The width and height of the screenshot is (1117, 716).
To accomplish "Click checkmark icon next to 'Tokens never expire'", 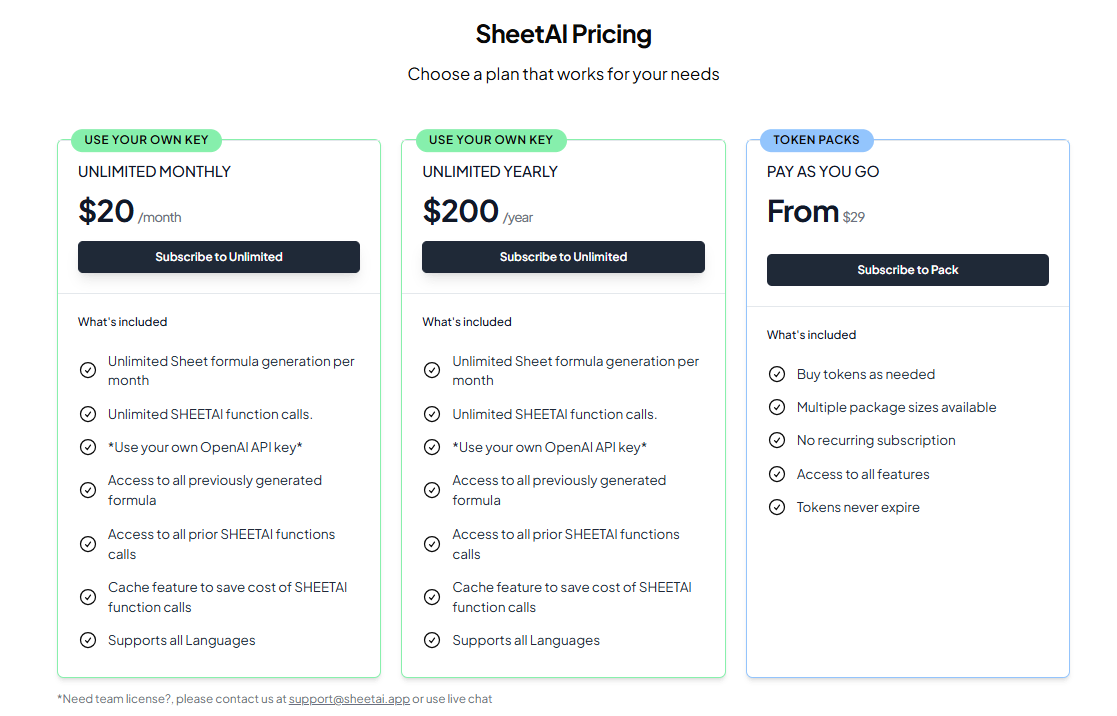I will click(777, 508).
